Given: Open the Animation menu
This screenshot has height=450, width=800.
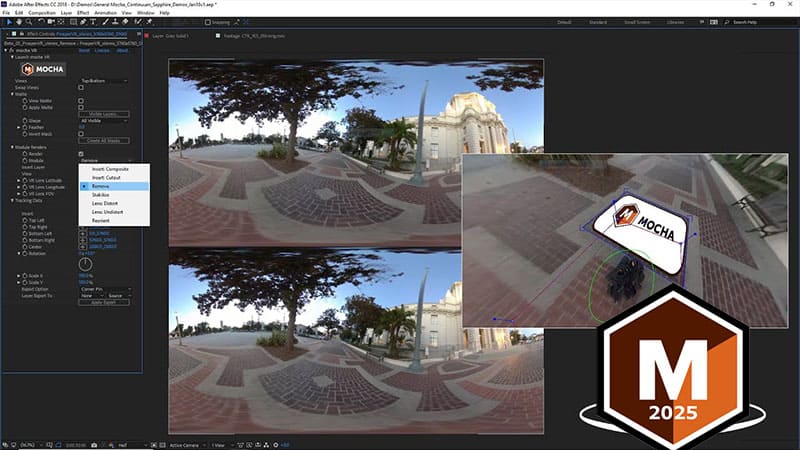Looking at the screenshot, I should pyautogui.click(x=105, y=13).
